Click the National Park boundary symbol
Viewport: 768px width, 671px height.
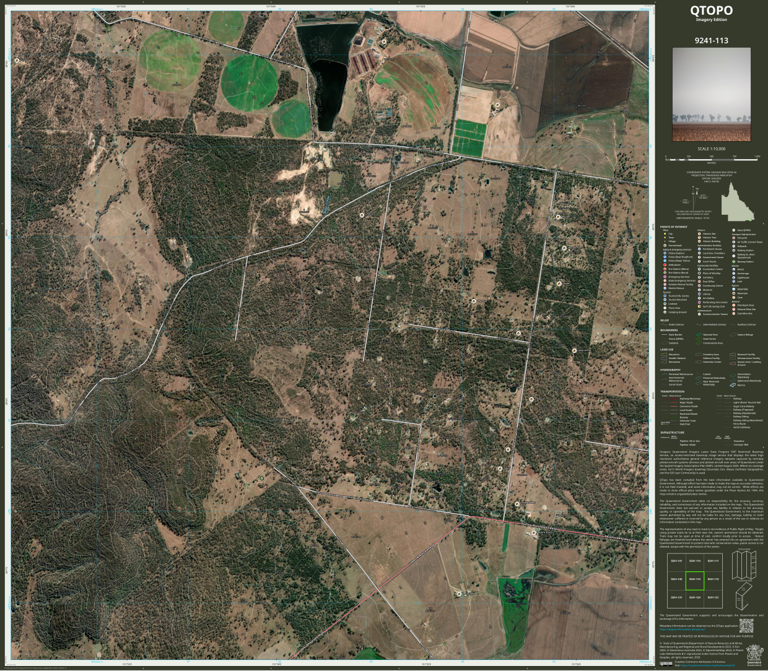[698, 335]
